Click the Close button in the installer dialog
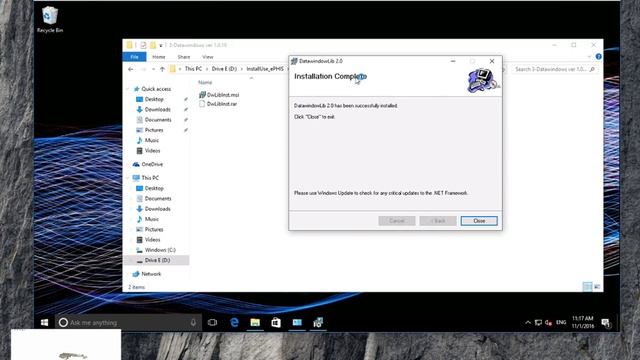The image size is (640, 360). 479,221
